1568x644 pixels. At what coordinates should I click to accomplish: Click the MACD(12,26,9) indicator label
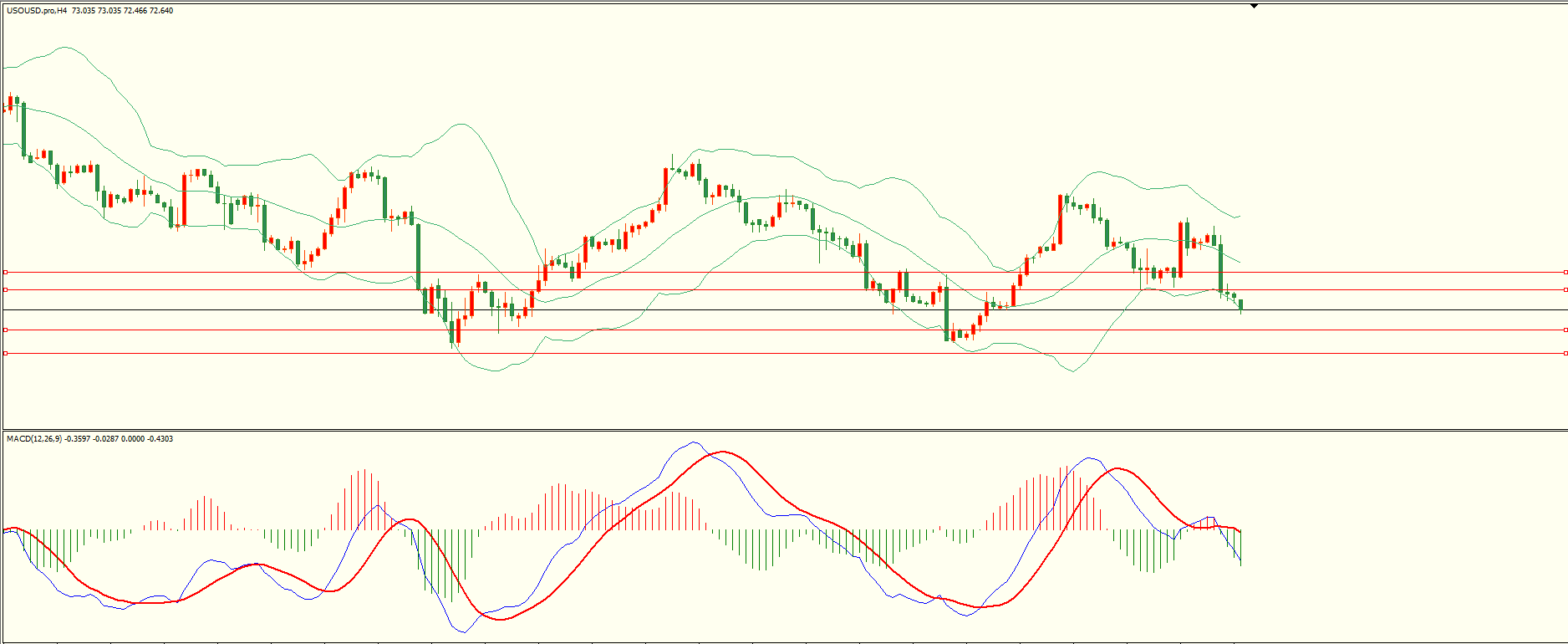click(33, 439)
